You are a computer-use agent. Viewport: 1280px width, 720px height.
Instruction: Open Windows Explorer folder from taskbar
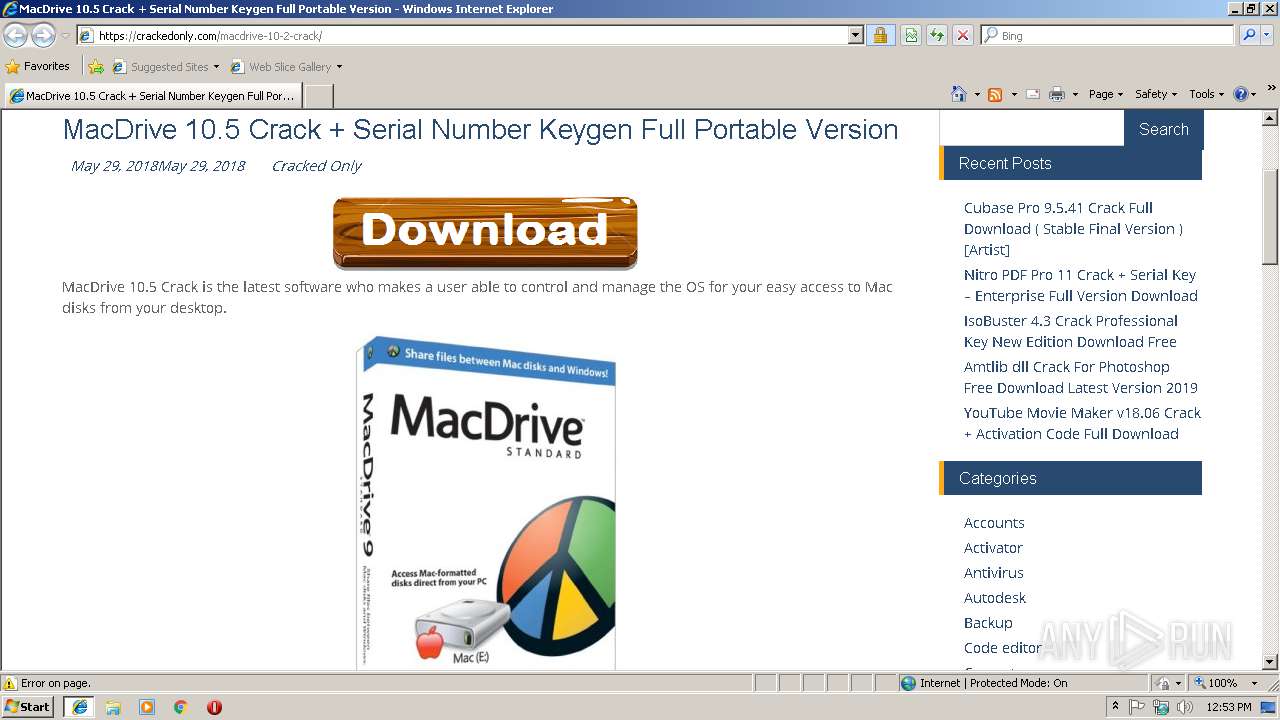(113, 707)
